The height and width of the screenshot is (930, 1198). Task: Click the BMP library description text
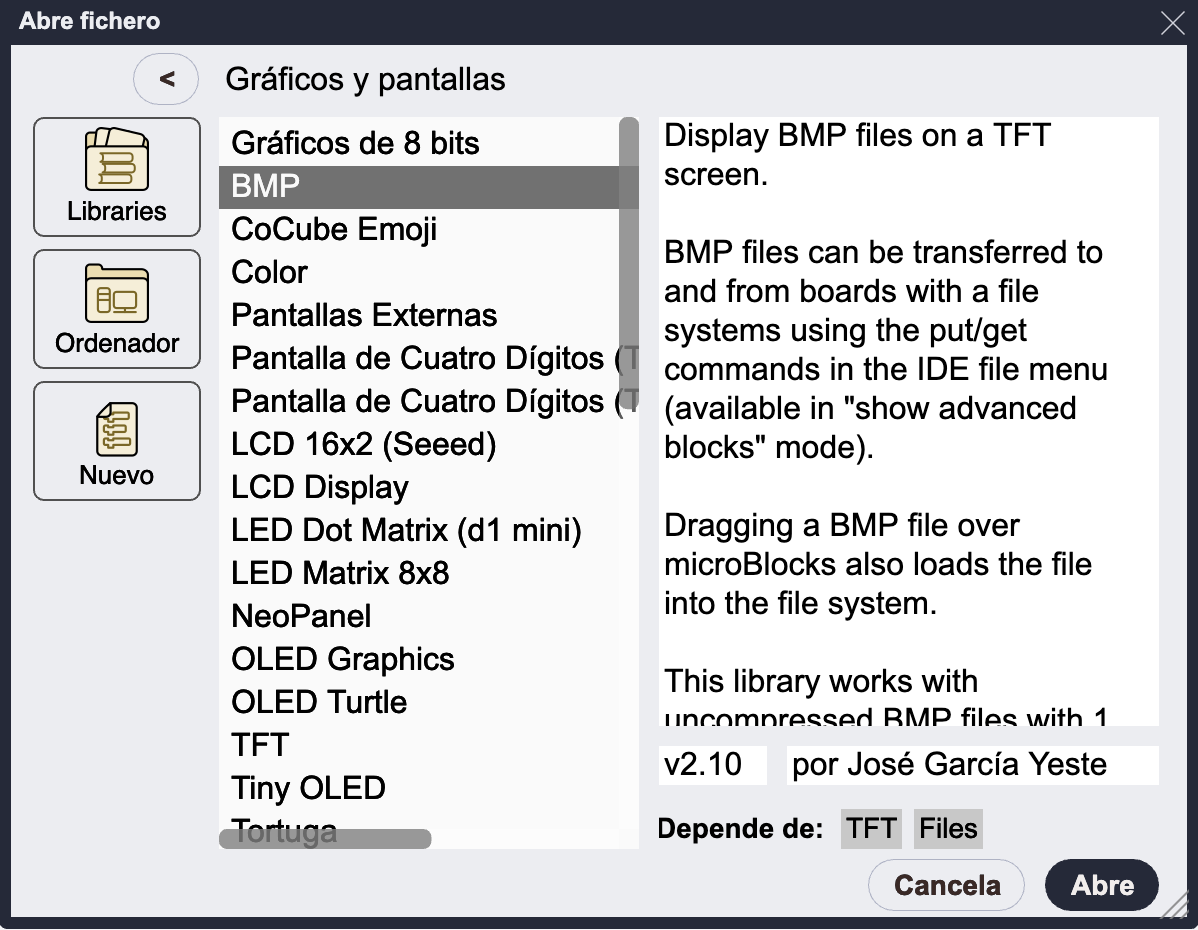click(x=908, y=421)
